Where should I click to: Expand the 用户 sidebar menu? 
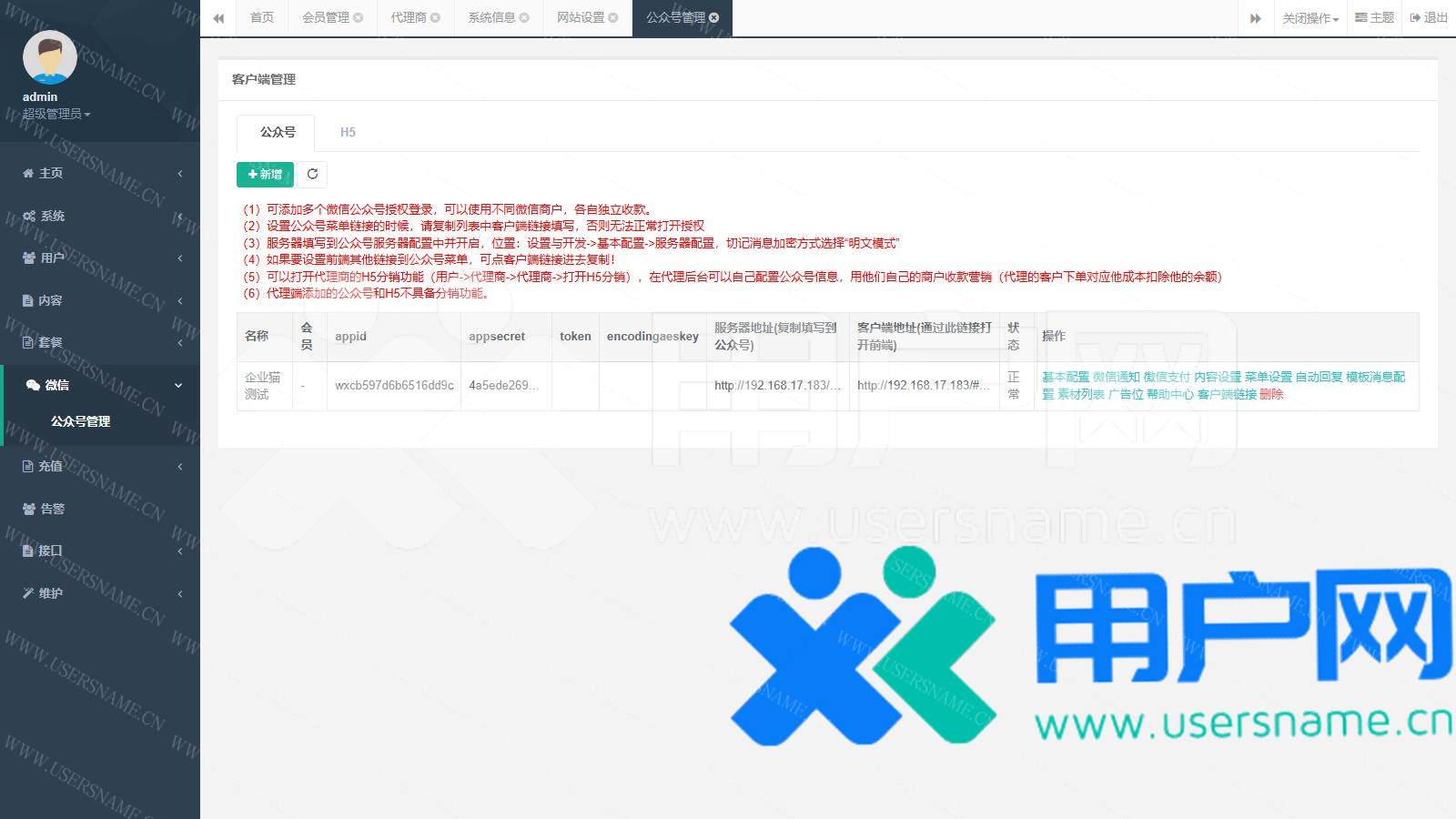[100, 258]
